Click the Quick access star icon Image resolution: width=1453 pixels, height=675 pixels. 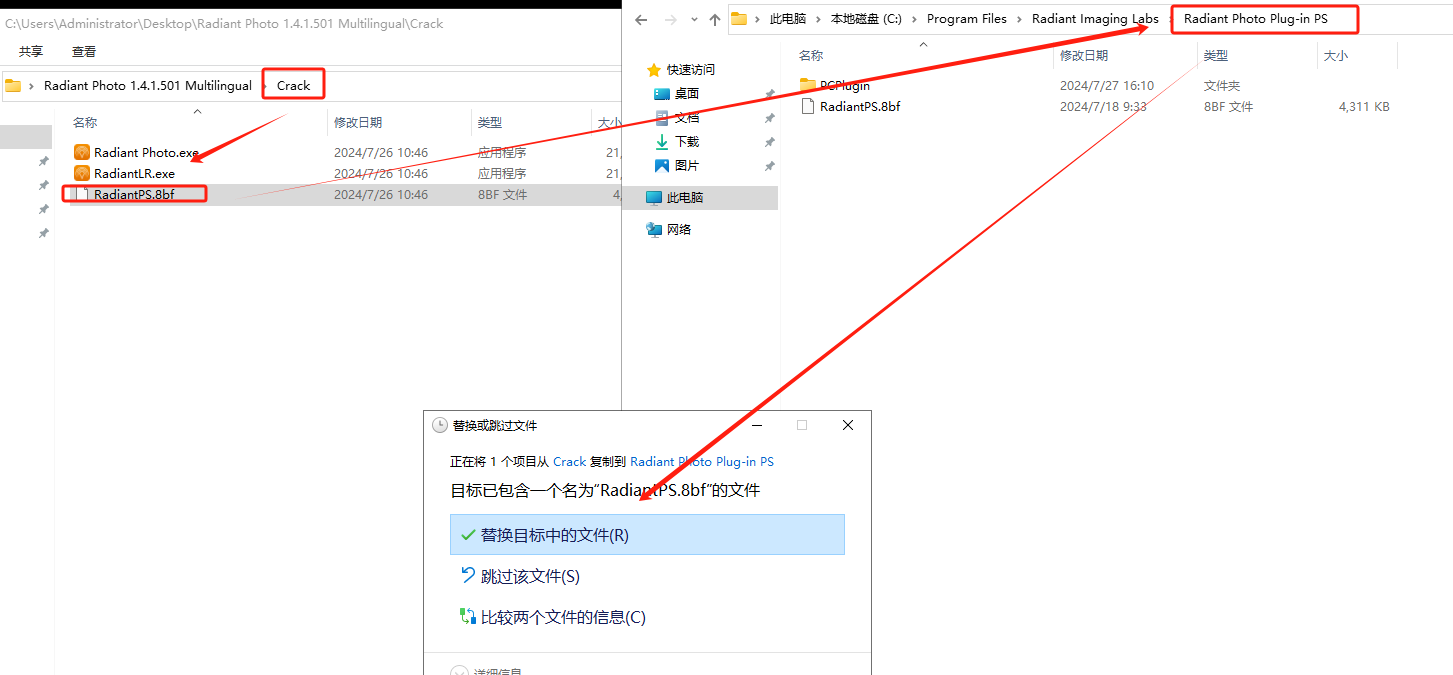point(654,70)
